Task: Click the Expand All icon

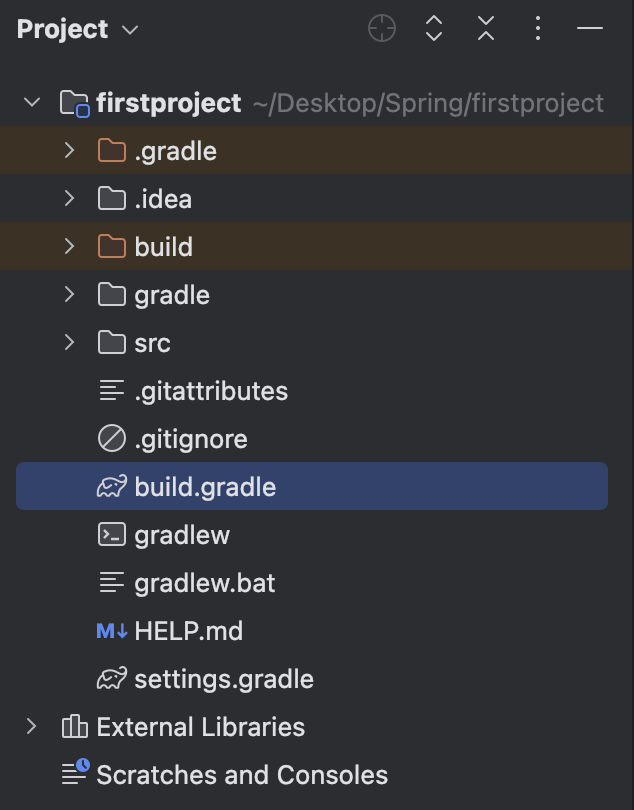Action: 434,28
